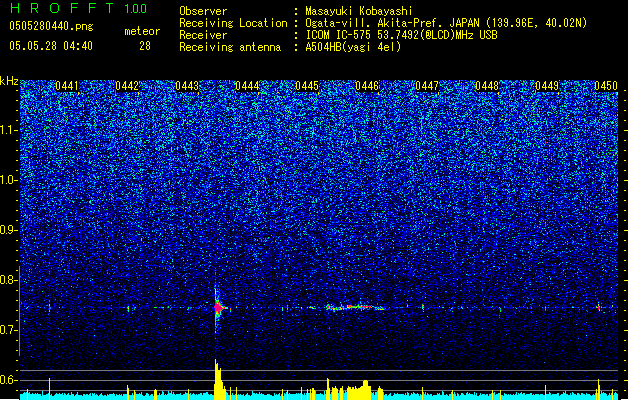This screenshot has height=400, width=629.
Task: Click the 0450 time marker
Action: click(606, 86)
